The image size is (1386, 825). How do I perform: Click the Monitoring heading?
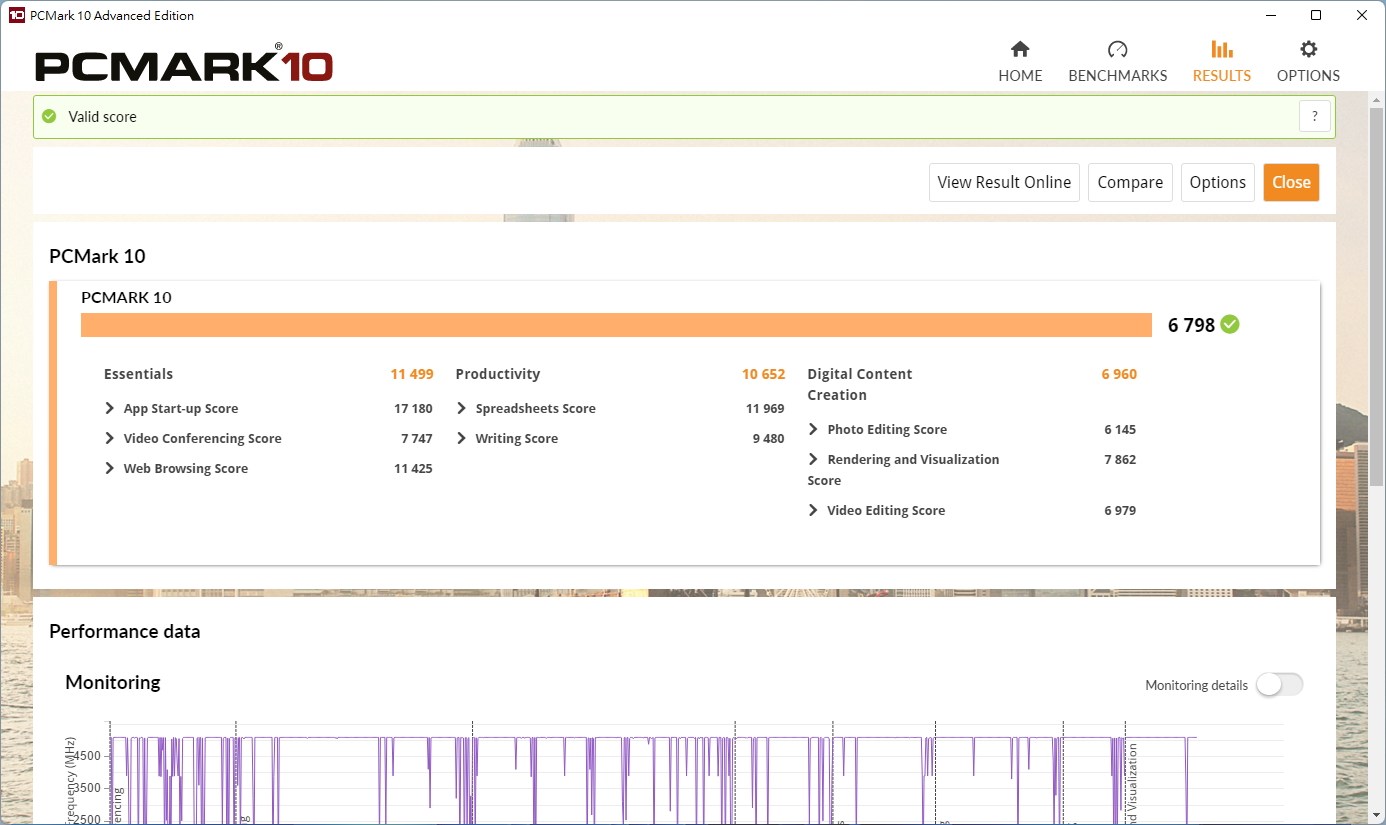(112, 682)
